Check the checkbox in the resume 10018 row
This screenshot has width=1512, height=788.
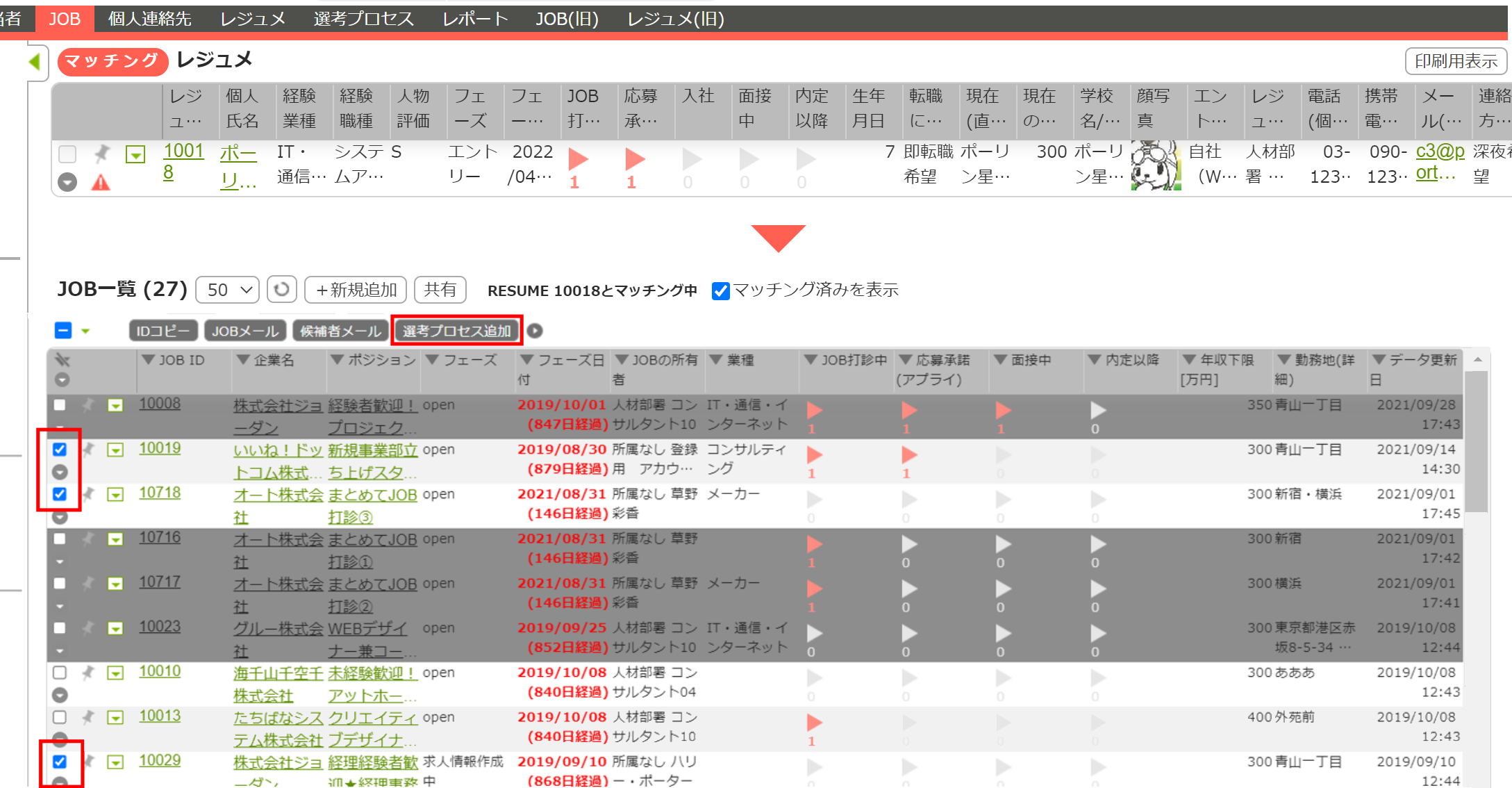tap(67, 154)
